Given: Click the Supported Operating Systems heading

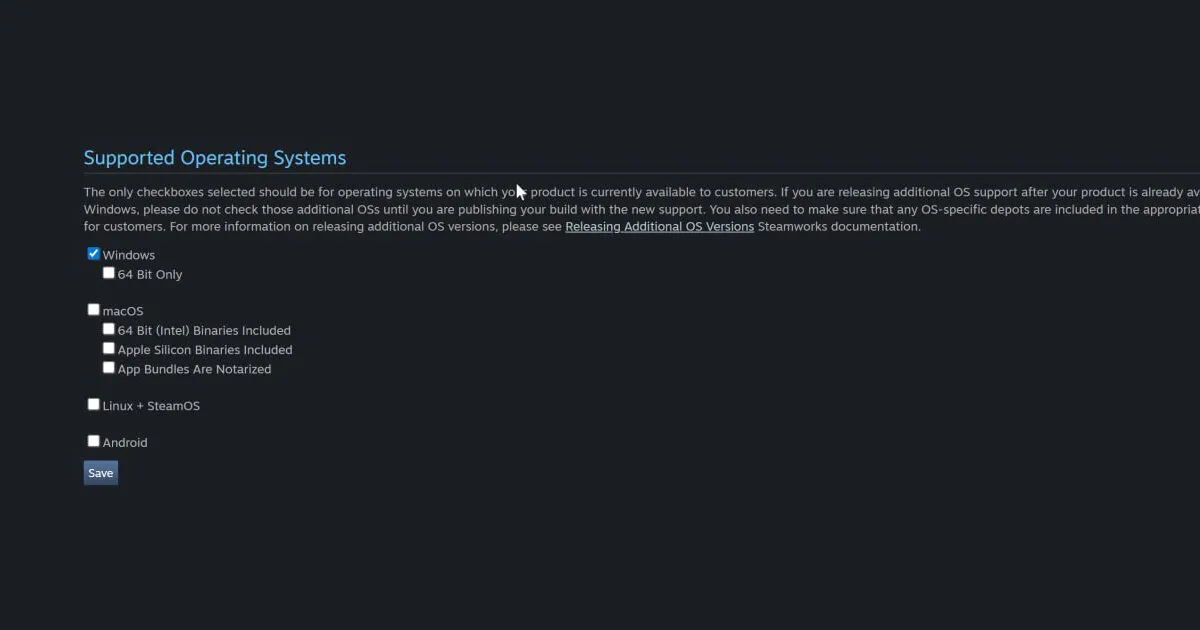Looking at the screenshot, I should 215,158.
